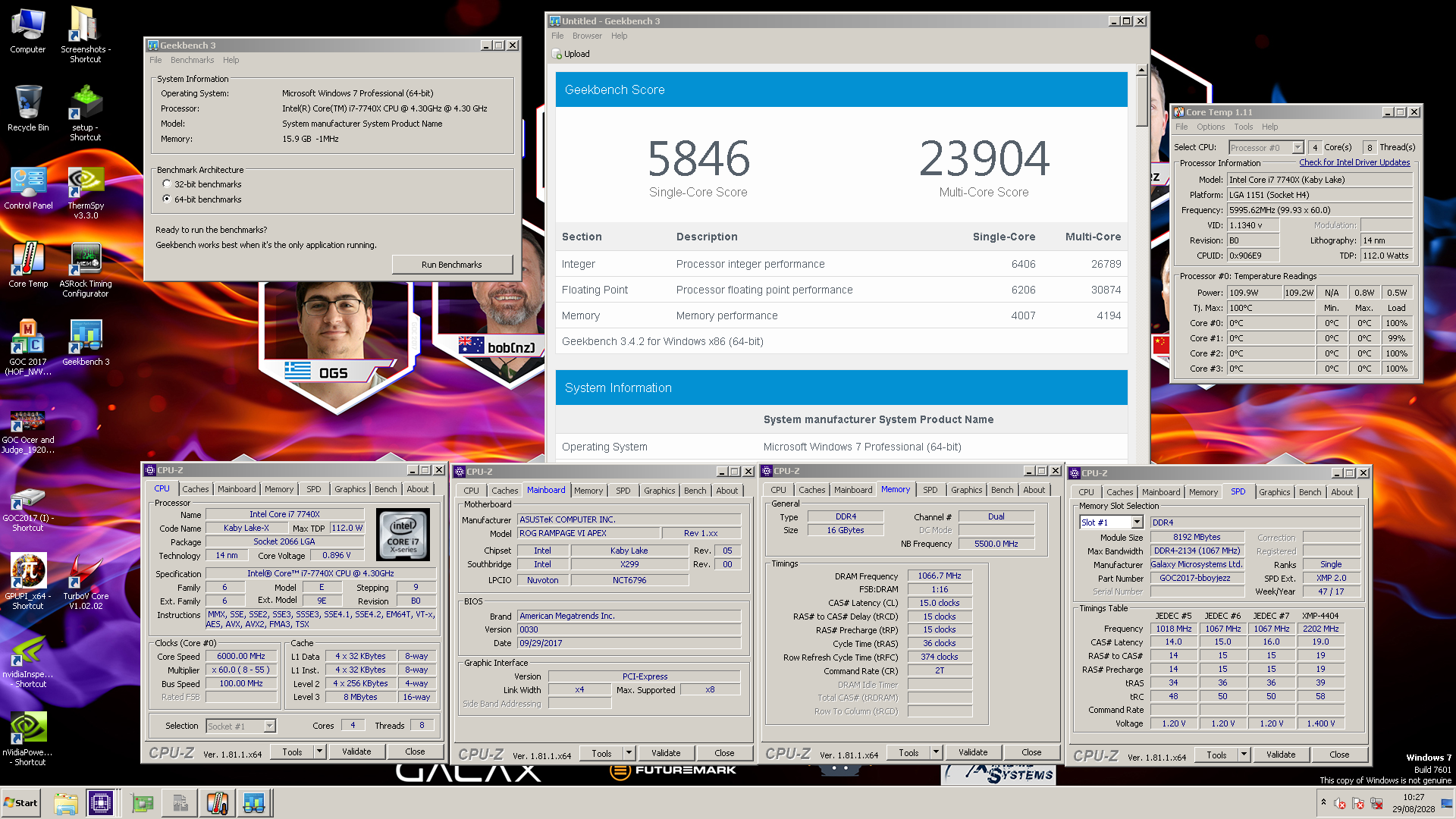Open the Recycle Bin desktop icon
This screenshot has height=819, width=1456.
coord(28,108)
